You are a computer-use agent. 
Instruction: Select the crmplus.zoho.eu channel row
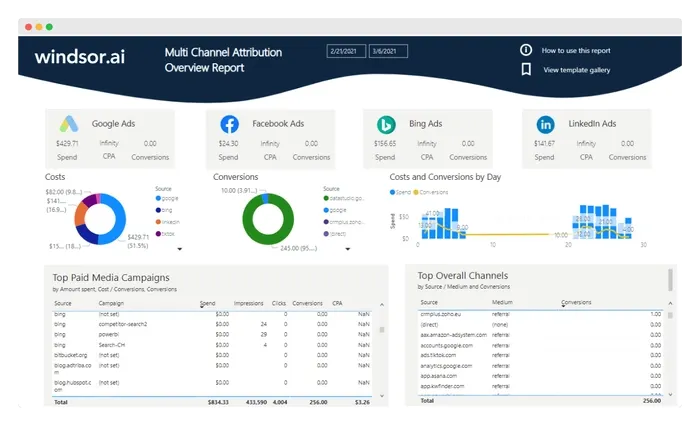(x=541, y=314)
